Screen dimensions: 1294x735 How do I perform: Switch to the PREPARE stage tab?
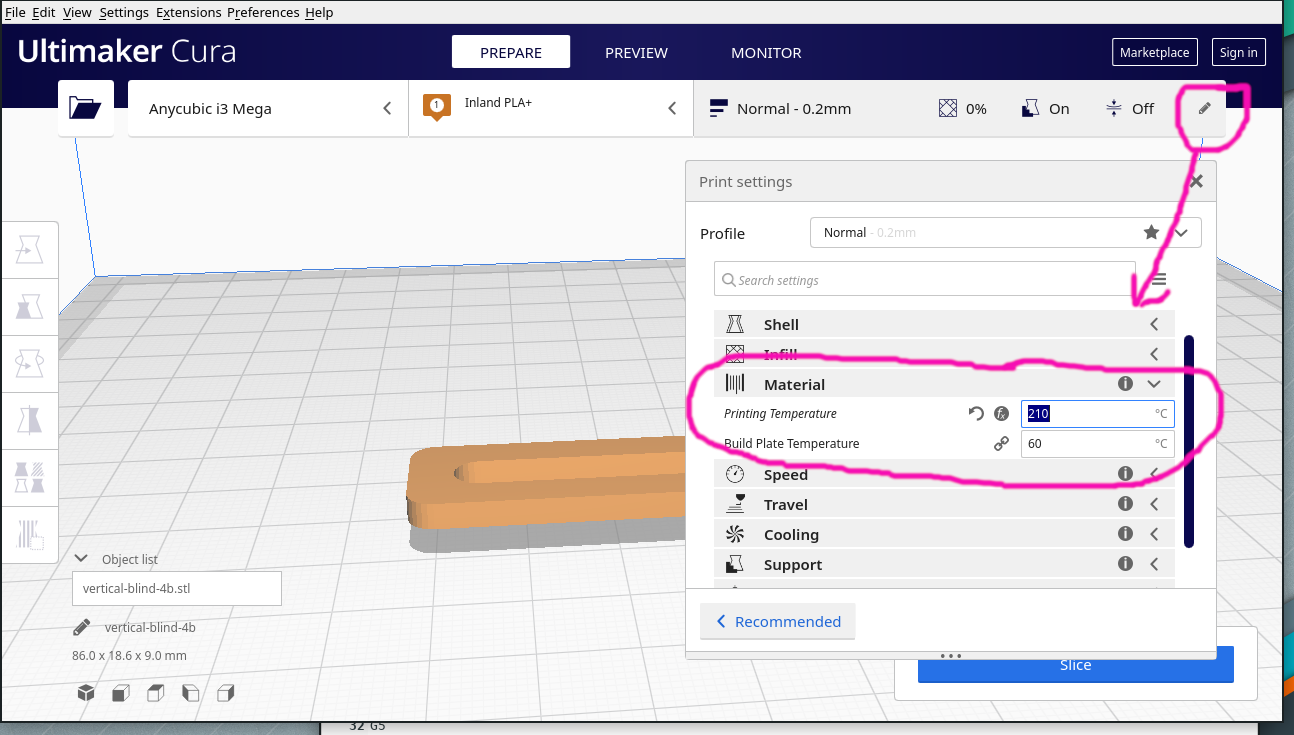pos(511,52)
